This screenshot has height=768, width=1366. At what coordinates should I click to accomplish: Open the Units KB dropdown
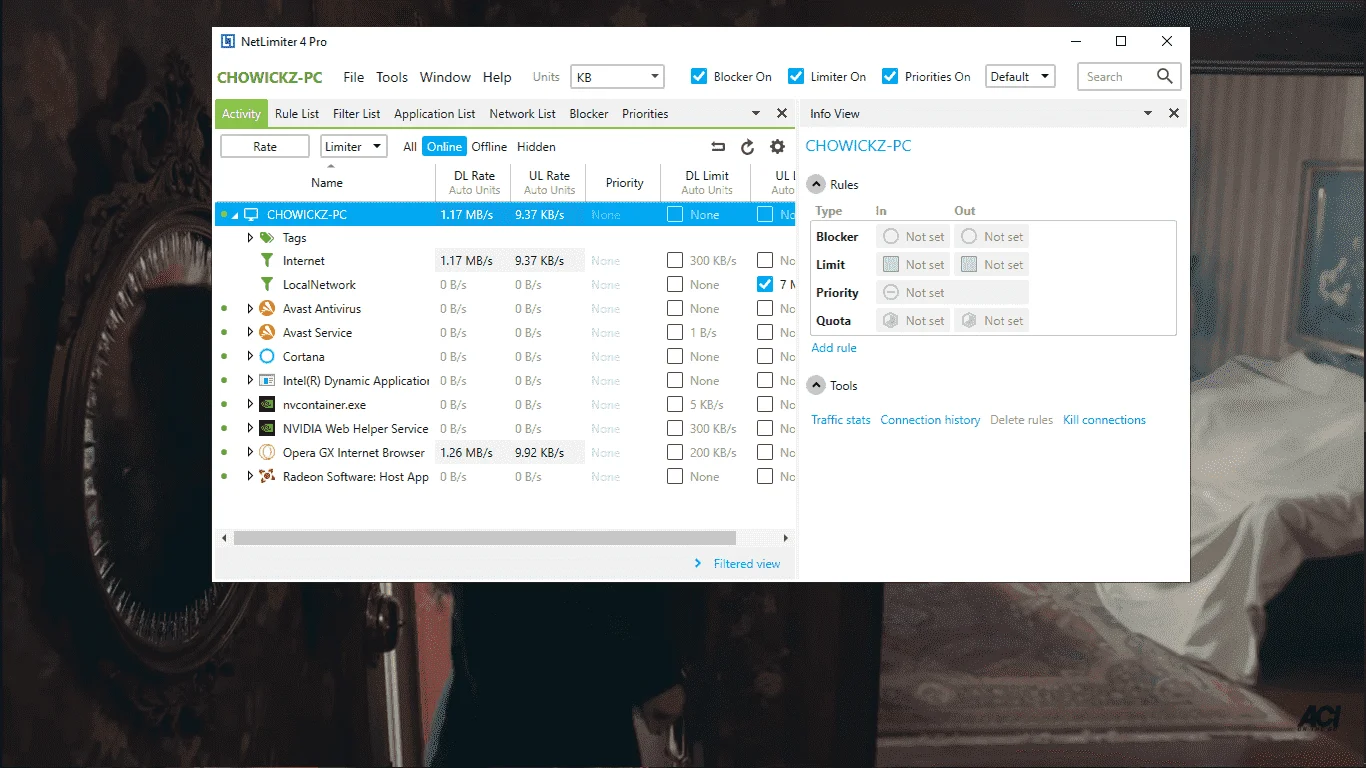click(617, 77)
